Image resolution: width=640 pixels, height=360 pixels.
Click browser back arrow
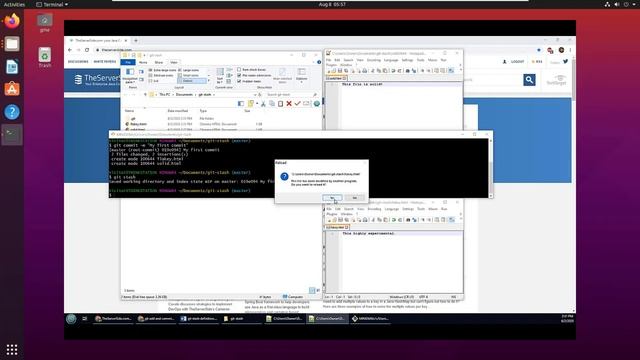click(70, 50)
